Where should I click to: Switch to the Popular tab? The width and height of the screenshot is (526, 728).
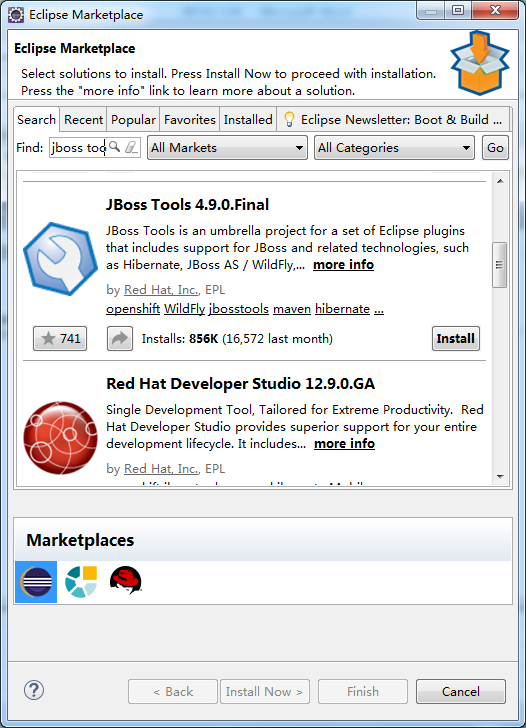[x=133, y=120]
